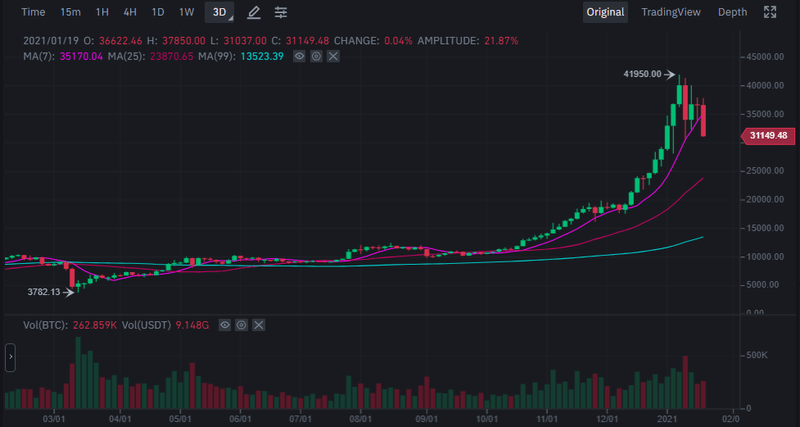800x427 pixels.
Task: Open volume indicator settings icon
Action: (x=243, y=325)
